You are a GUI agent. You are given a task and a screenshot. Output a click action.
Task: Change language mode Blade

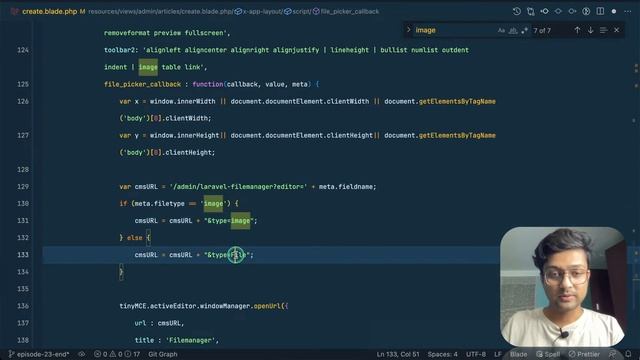pyautogui.click(x=518, y=354)
